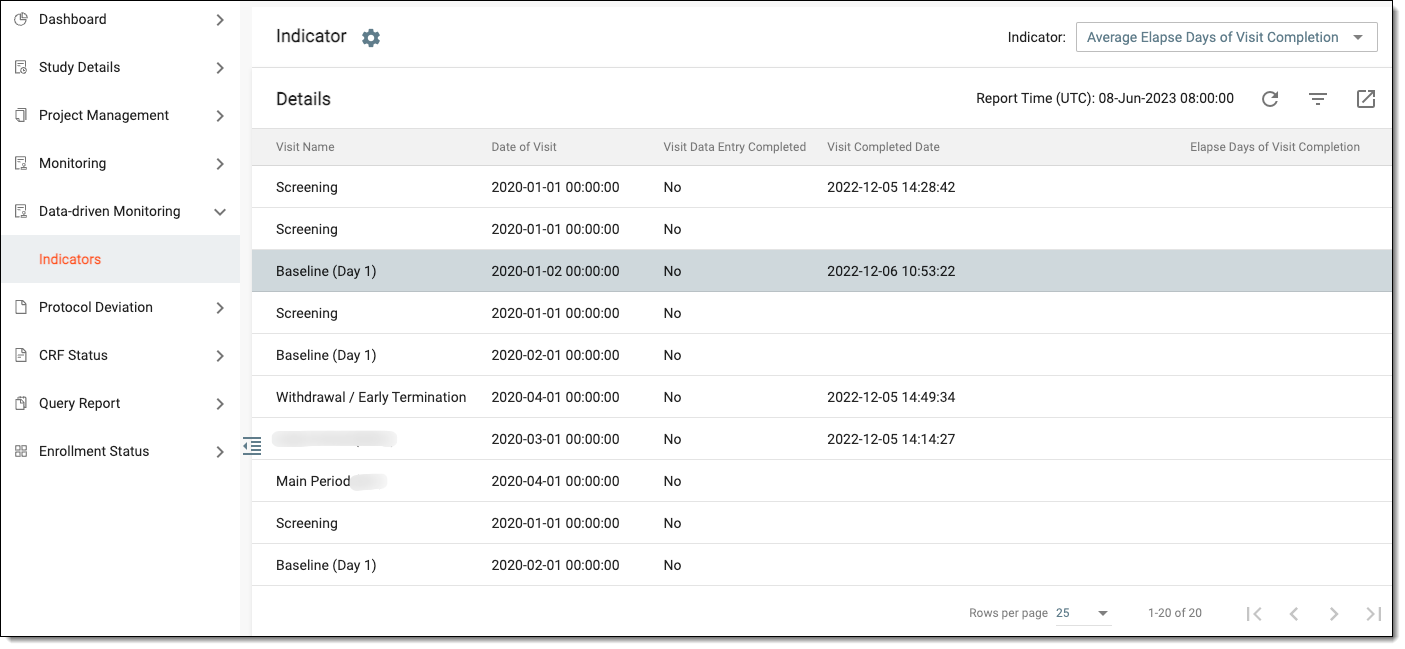Expand the Enrollment Status chevron

click(x=220, y=451)
